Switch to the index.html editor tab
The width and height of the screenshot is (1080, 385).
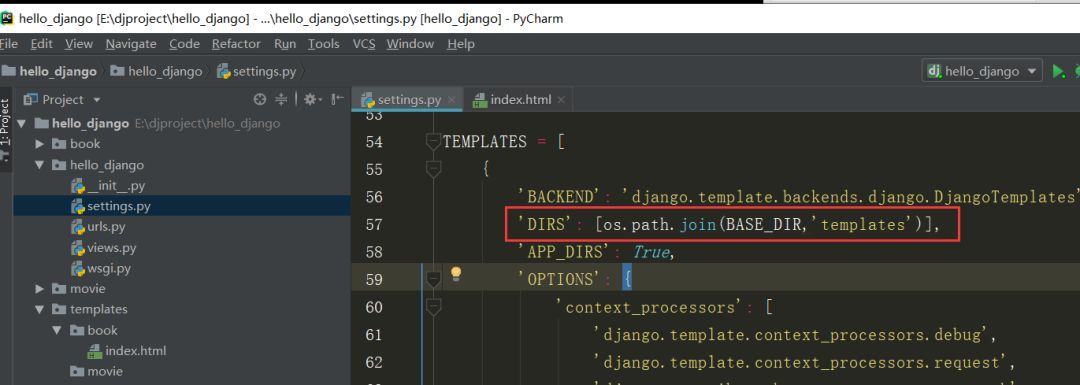[x=520, y=100]
